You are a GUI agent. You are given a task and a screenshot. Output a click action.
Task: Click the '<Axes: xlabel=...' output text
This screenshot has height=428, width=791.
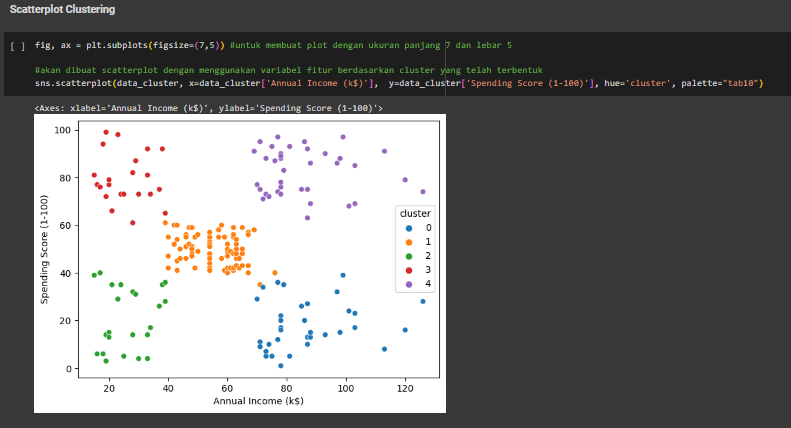[208, 108]
